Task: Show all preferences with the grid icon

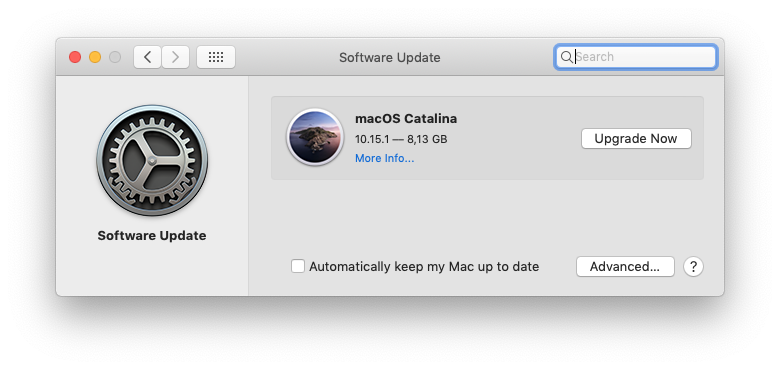Action: point(216,57)
